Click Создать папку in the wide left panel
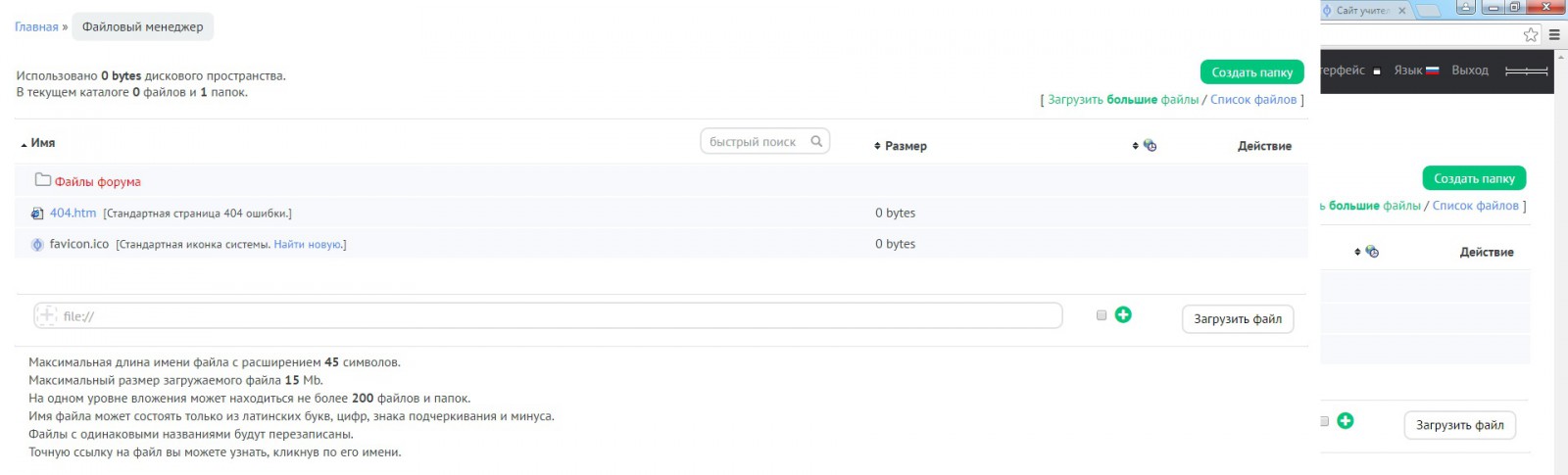 click(1251, 72)
